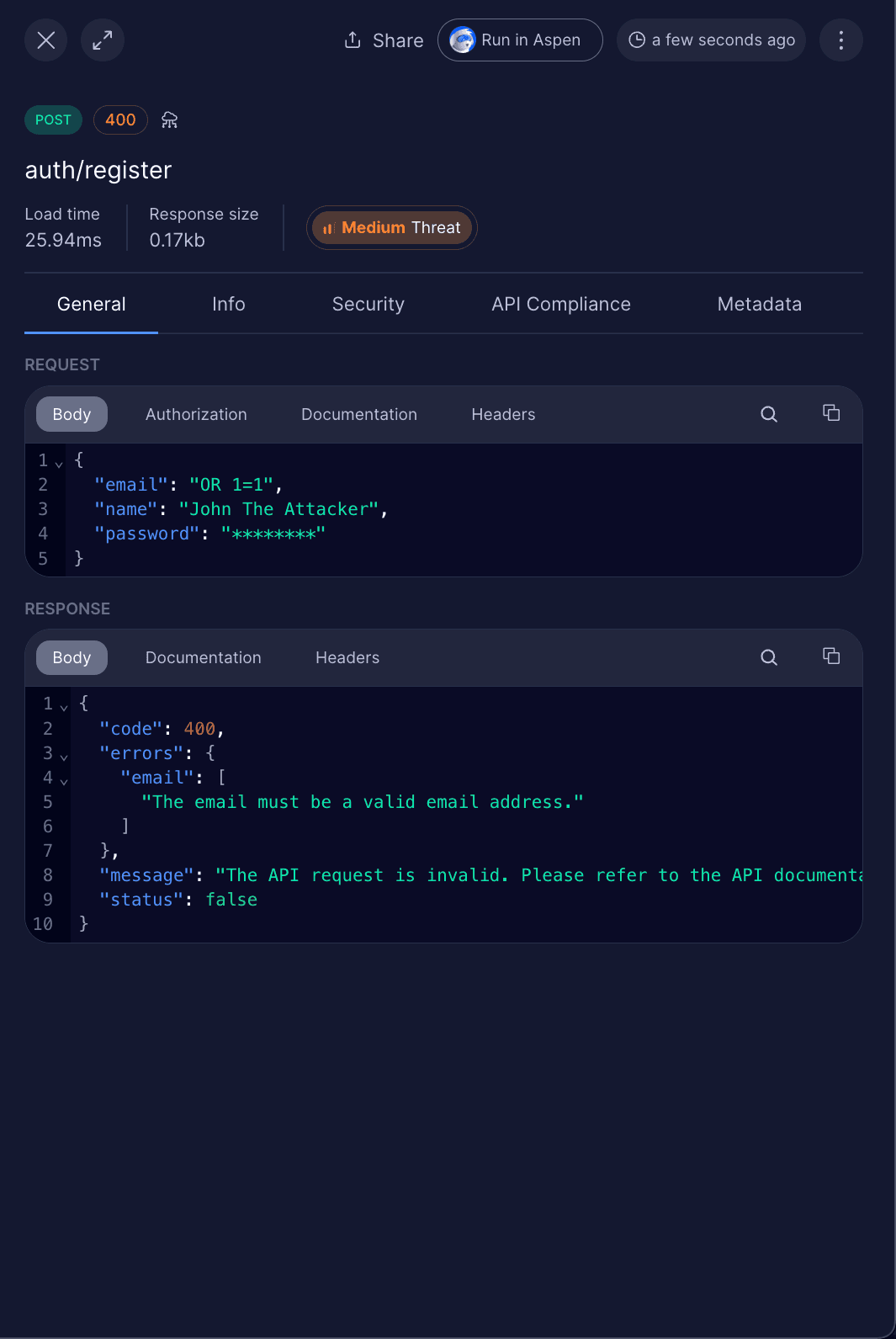896x1339 pixels.
Task: Copy the request body
Action: click(x=831, y=412)
